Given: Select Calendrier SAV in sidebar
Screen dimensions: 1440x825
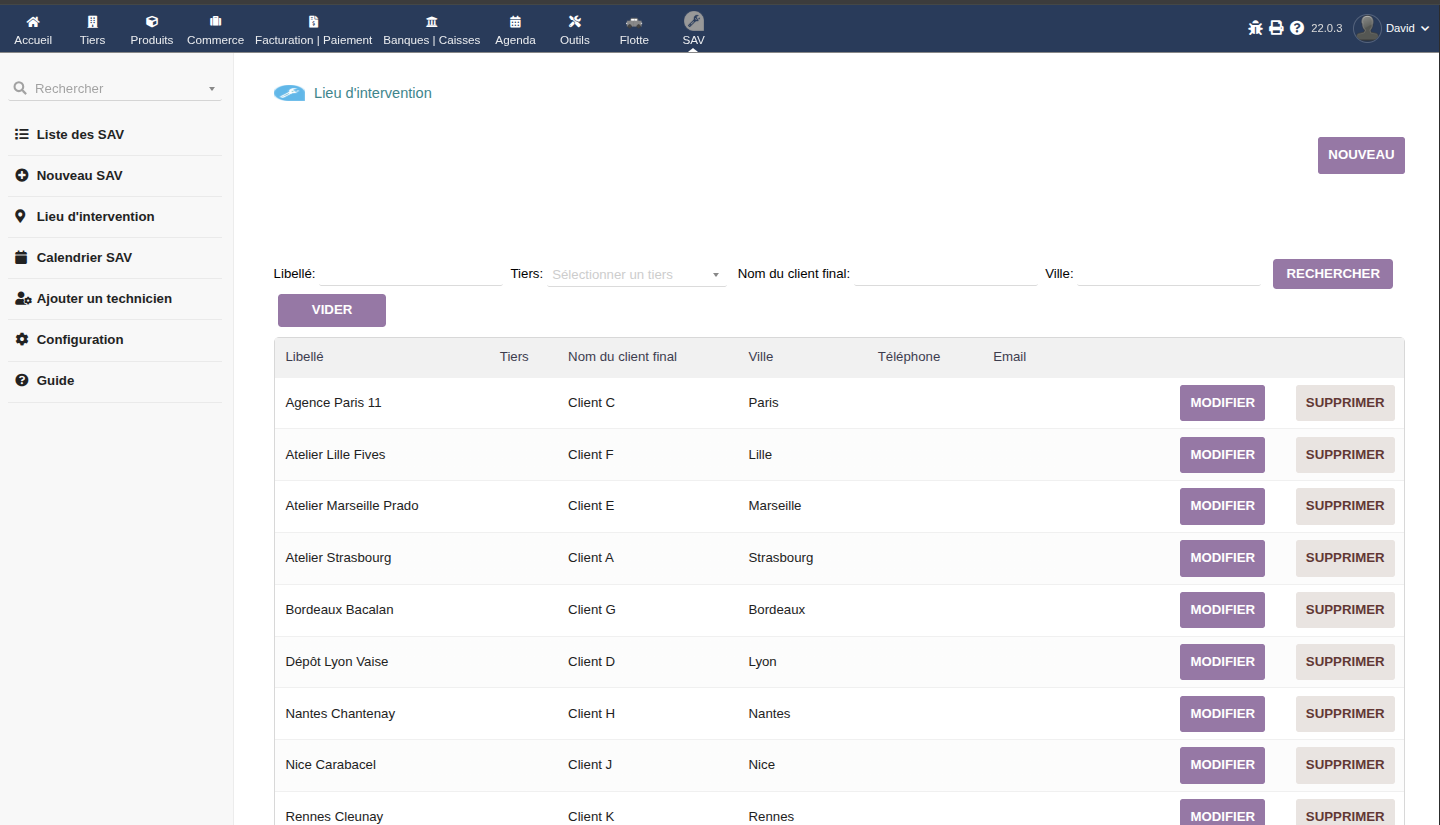Looking at the screenshot, I should (84, 258).
